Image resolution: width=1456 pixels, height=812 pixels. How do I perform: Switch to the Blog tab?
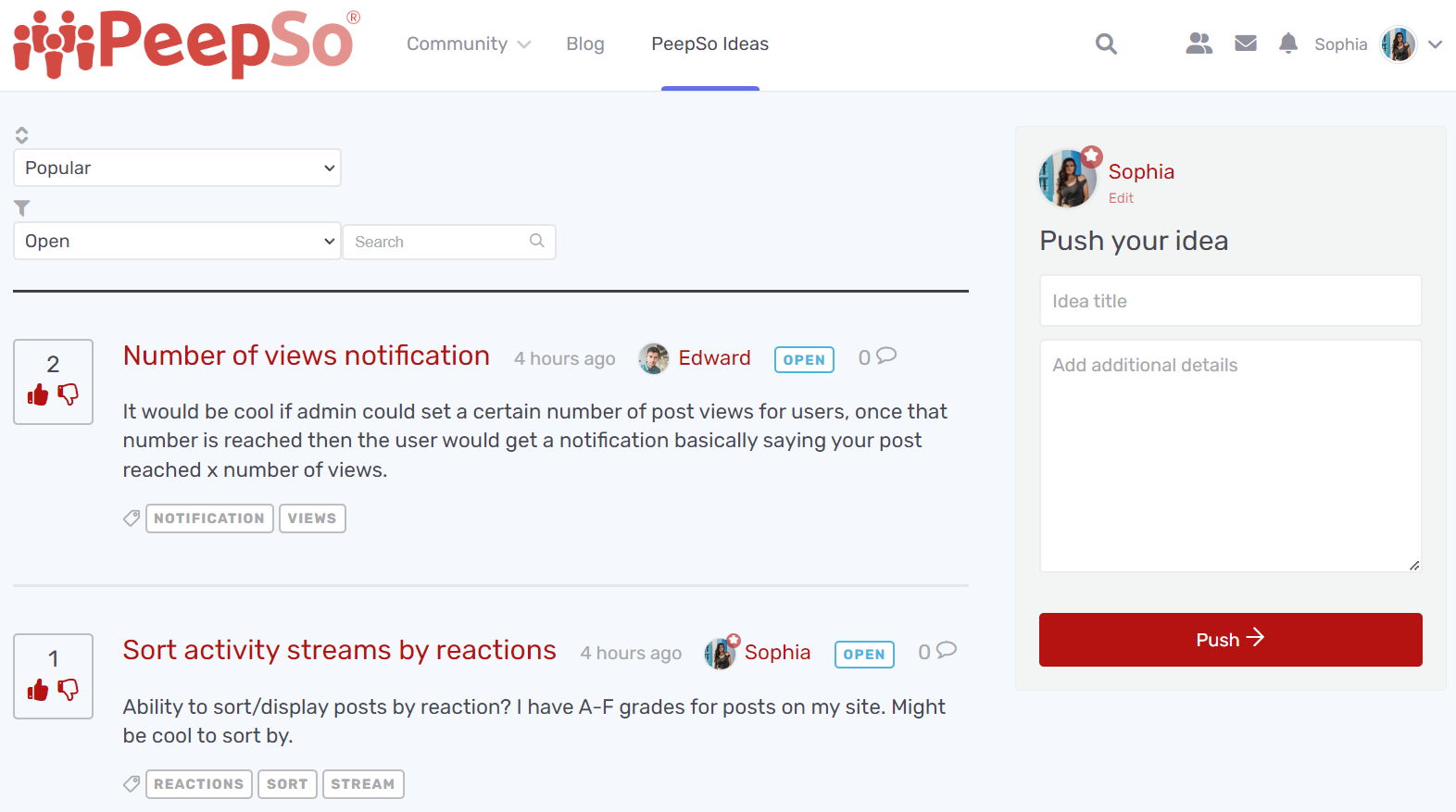[585, 44]
